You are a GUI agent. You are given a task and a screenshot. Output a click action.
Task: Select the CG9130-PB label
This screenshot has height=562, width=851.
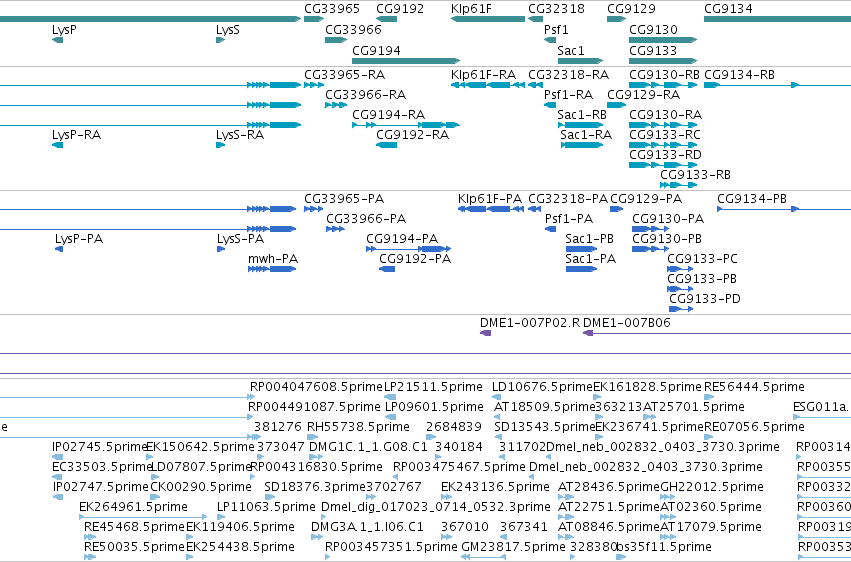667,239
